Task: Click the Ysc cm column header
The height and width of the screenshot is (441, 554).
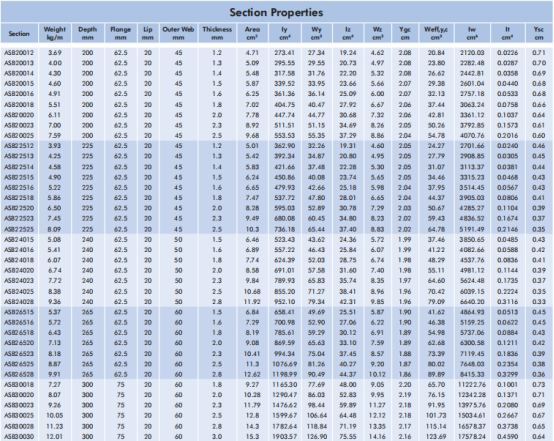Action: point(538,34)
